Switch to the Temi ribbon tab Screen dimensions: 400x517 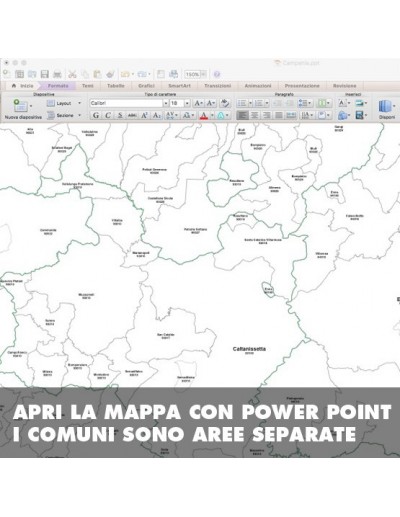(x=88, y=86)
